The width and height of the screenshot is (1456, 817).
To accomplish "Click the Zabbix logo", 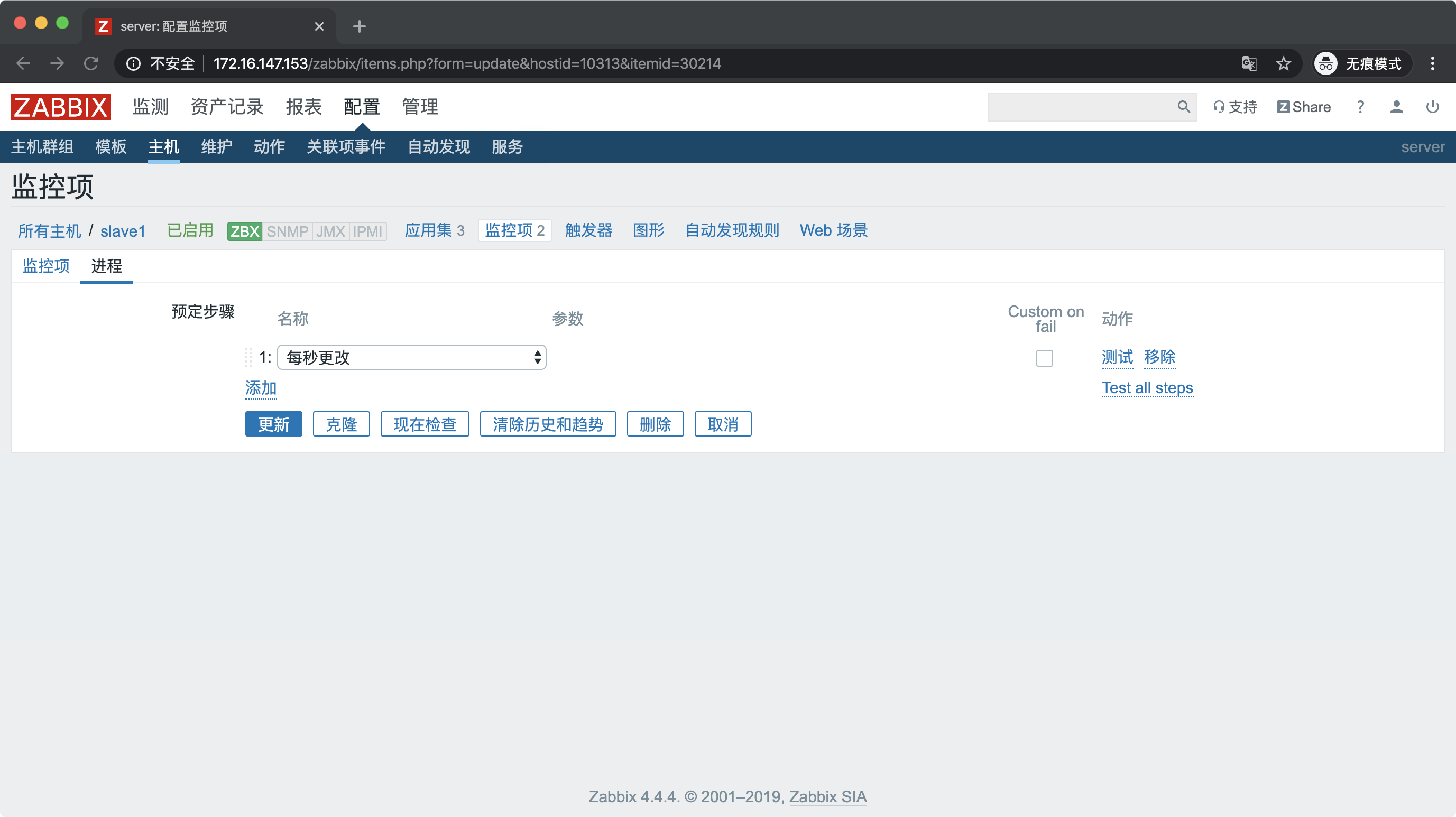I will point(60,107).
